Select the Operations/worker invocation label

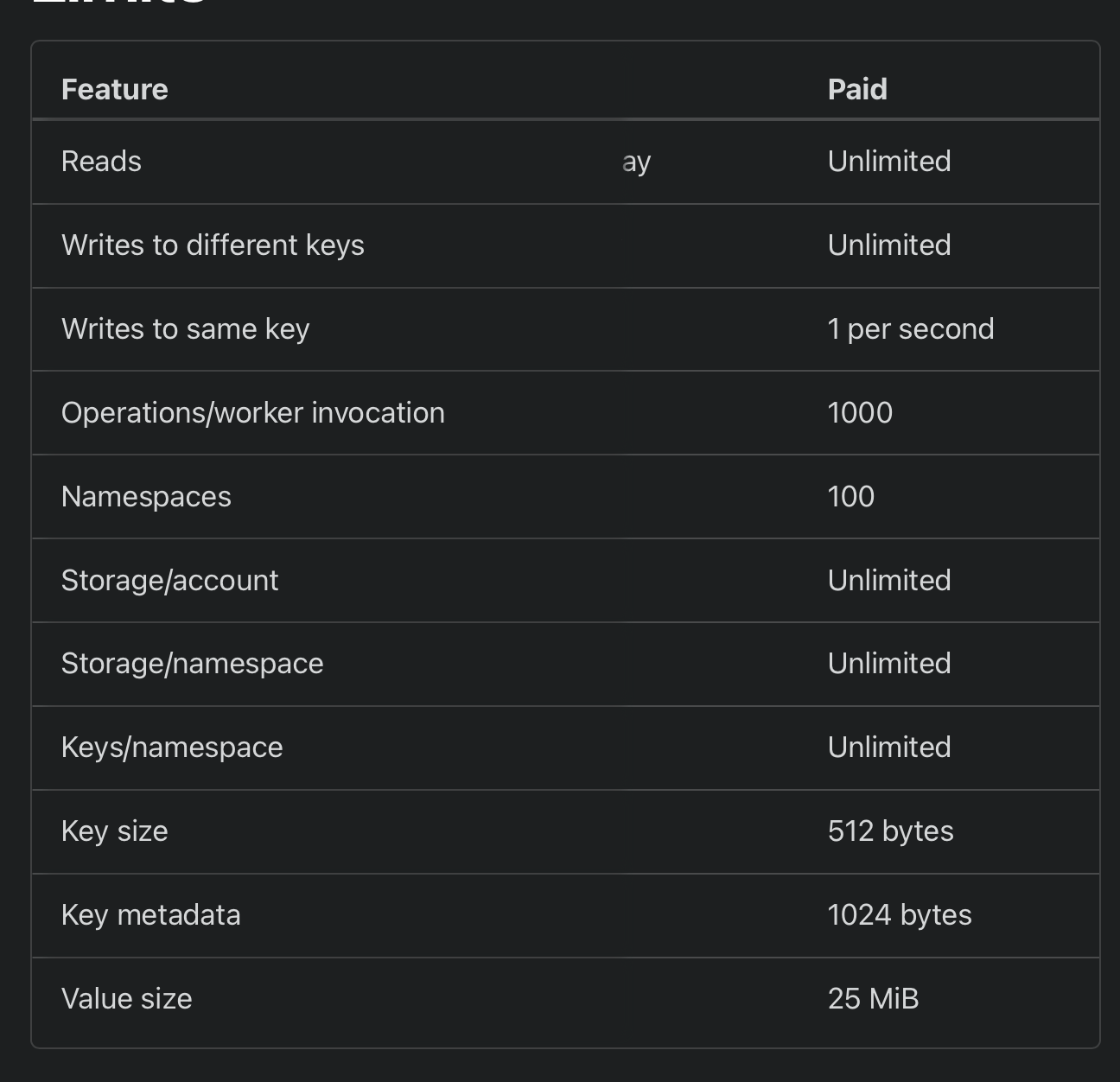(x=253, y=413)
